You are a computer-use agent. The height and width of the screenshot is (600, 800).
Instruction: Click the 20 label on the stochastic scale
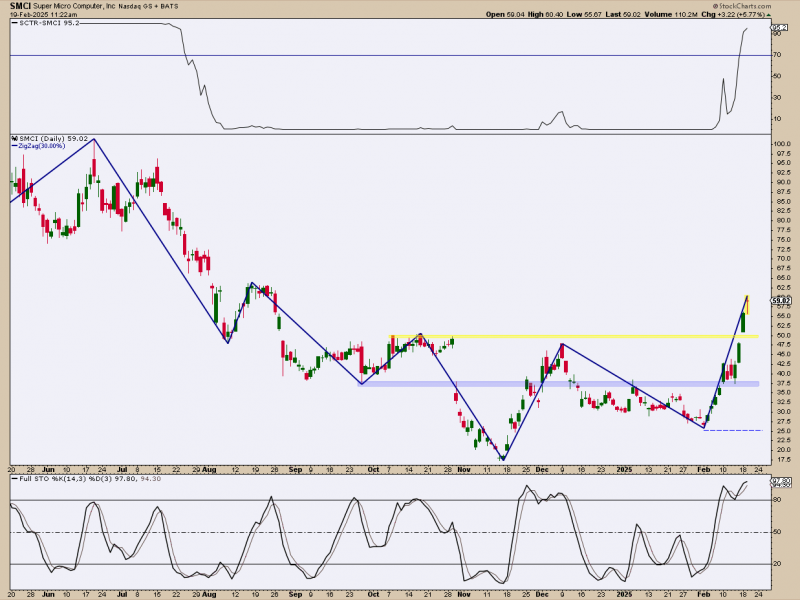click(x=777, y=564)
